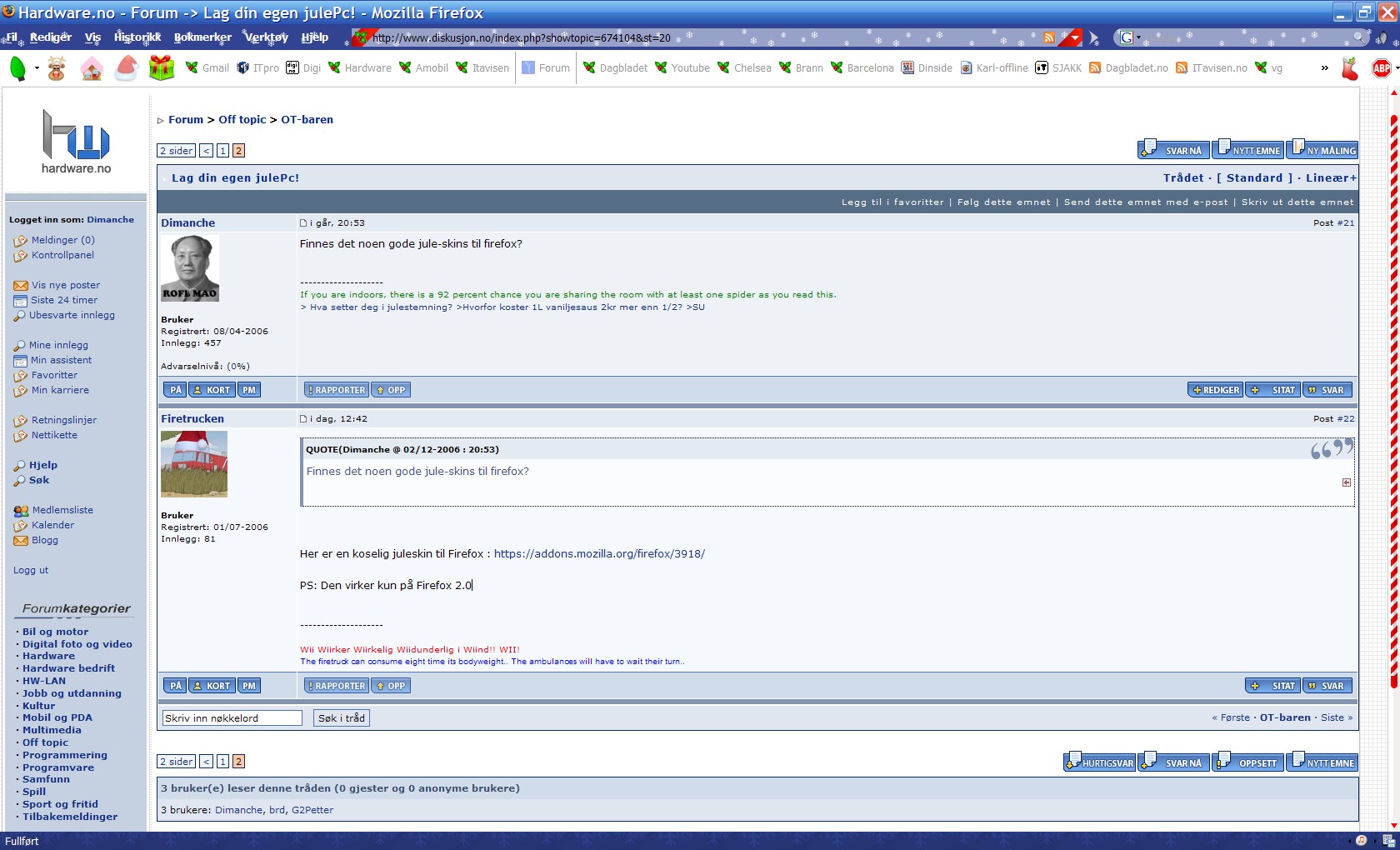1400x850 pixels.
Task: Open the Rediger menu
Action: click(51, 37)
